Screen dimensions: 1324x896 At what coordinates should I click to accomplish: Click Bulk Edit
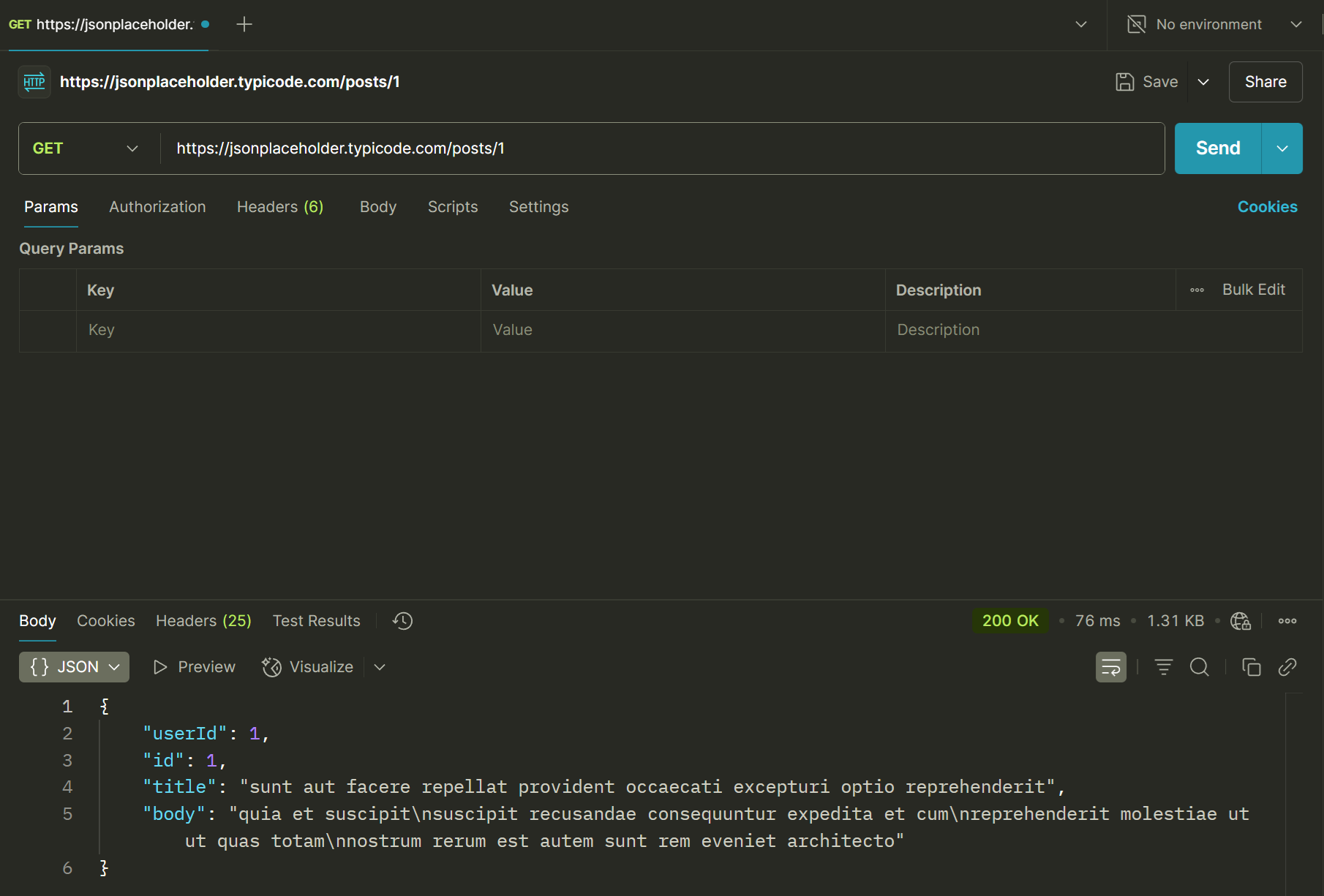1254,290
